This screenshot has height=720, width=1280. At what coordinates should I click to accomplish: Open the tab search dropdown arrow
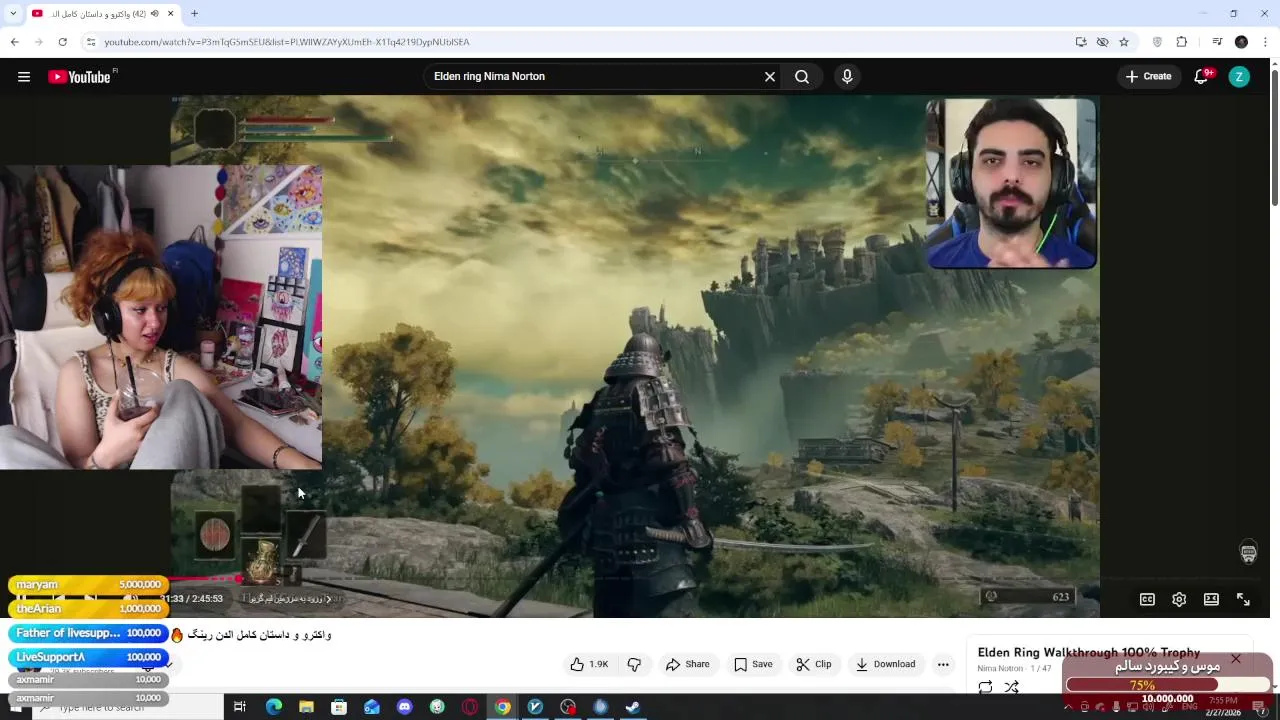tap(13, 14)
